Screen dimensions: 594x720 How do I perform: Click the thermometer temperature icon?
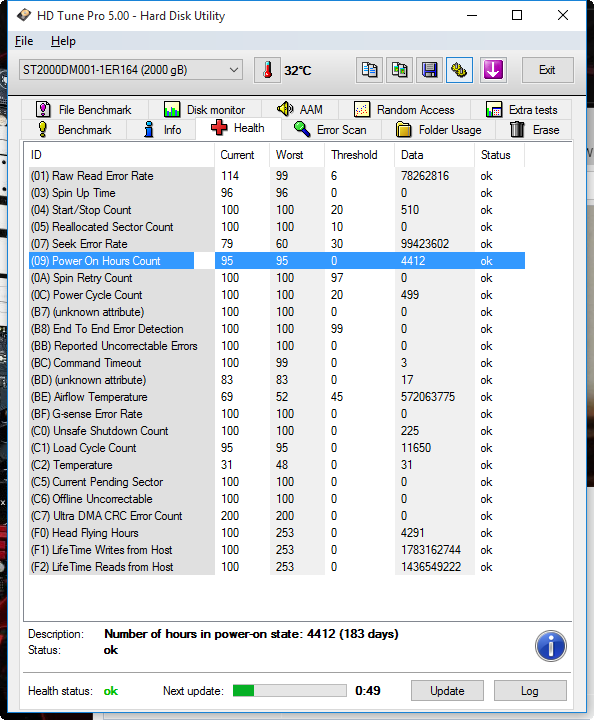pos(268,70)
